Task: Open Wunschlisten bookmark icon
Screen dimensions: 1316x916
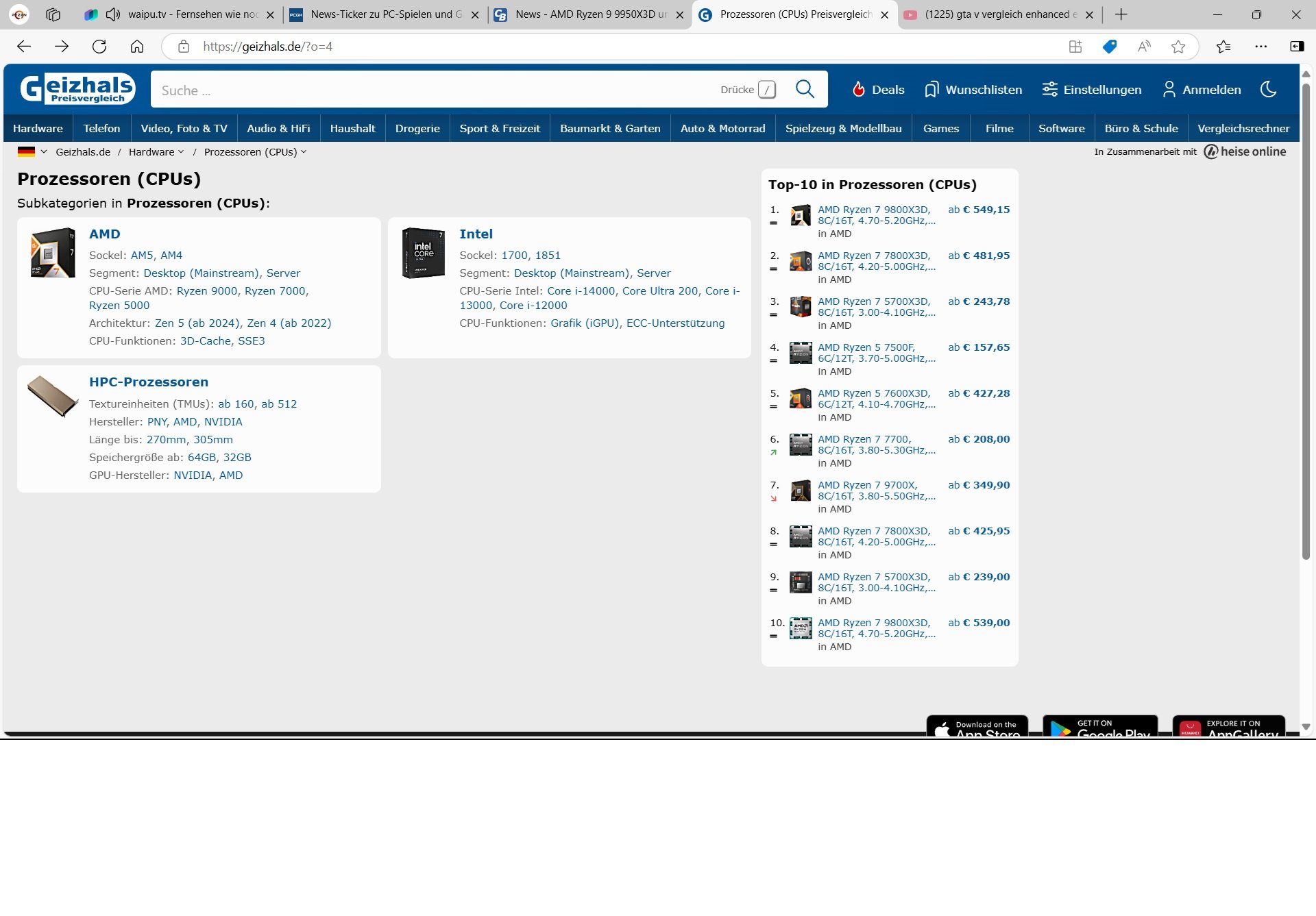Action: tap(931, 90)
